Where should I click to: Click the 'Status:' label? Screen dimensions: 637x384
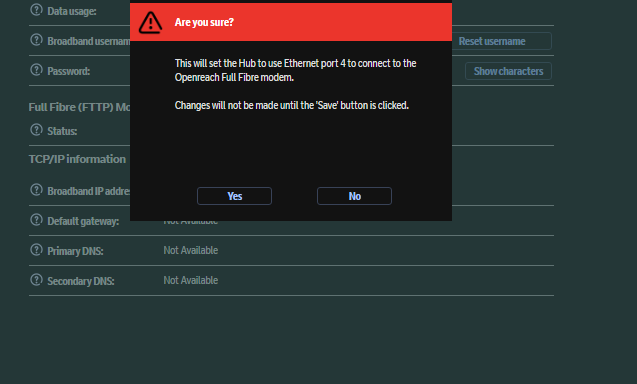(x=62, y=131)
